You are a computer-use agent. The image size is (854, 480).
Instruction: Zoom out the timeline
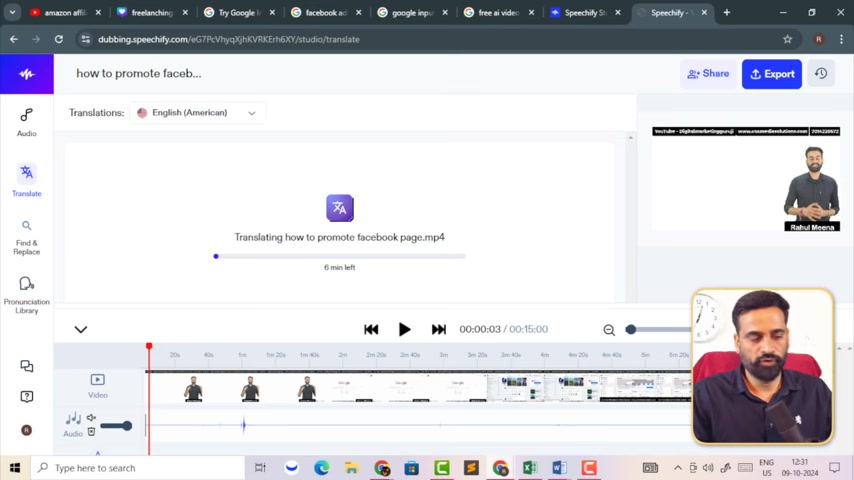click(x=609, y=330)
